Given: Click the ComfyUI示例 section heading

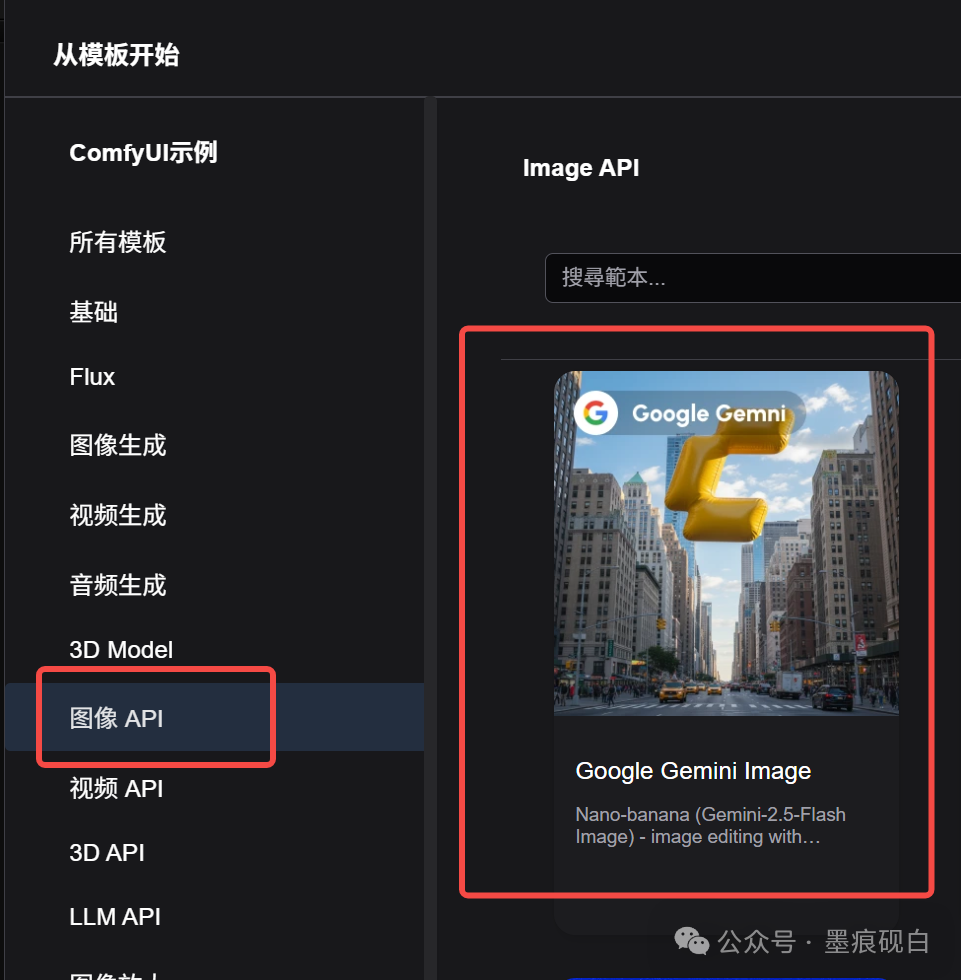Looking at the screenshot, I should (143, 152).
